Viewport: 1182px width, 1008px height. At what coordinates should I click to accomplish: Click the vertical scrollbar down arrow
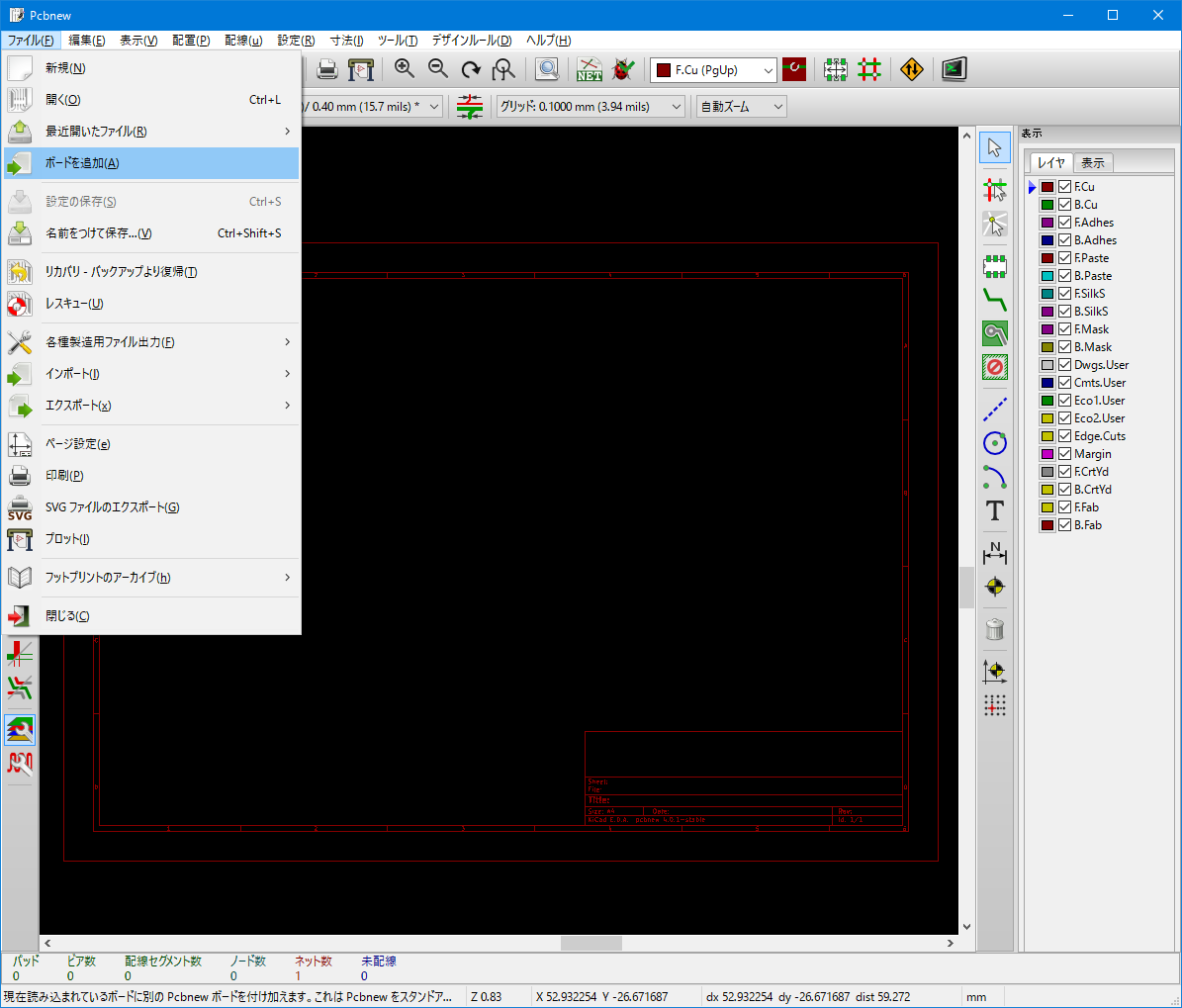[x=966, y=927]
